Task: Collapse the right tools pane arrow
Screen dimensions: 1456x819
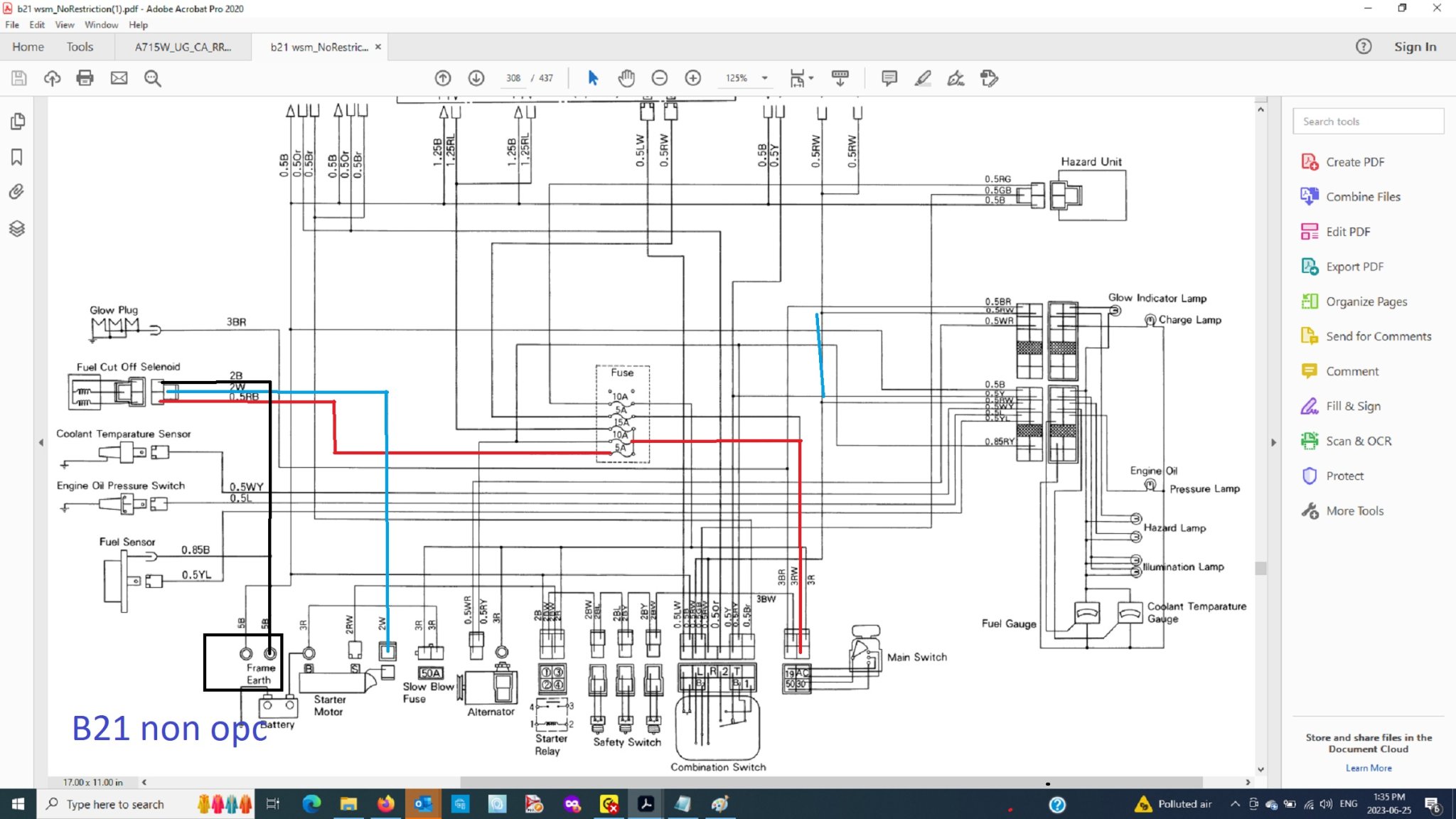Action: click(1273, 442)
